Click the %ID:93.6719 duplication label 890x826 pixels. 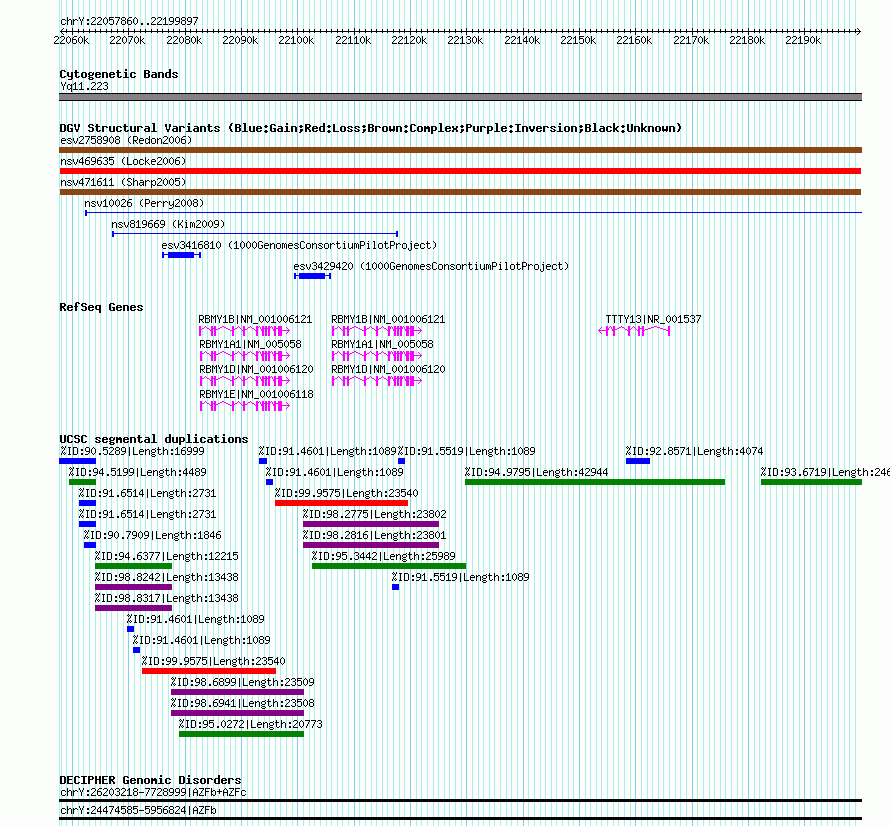pyautogui.click(x=825, y=472)
